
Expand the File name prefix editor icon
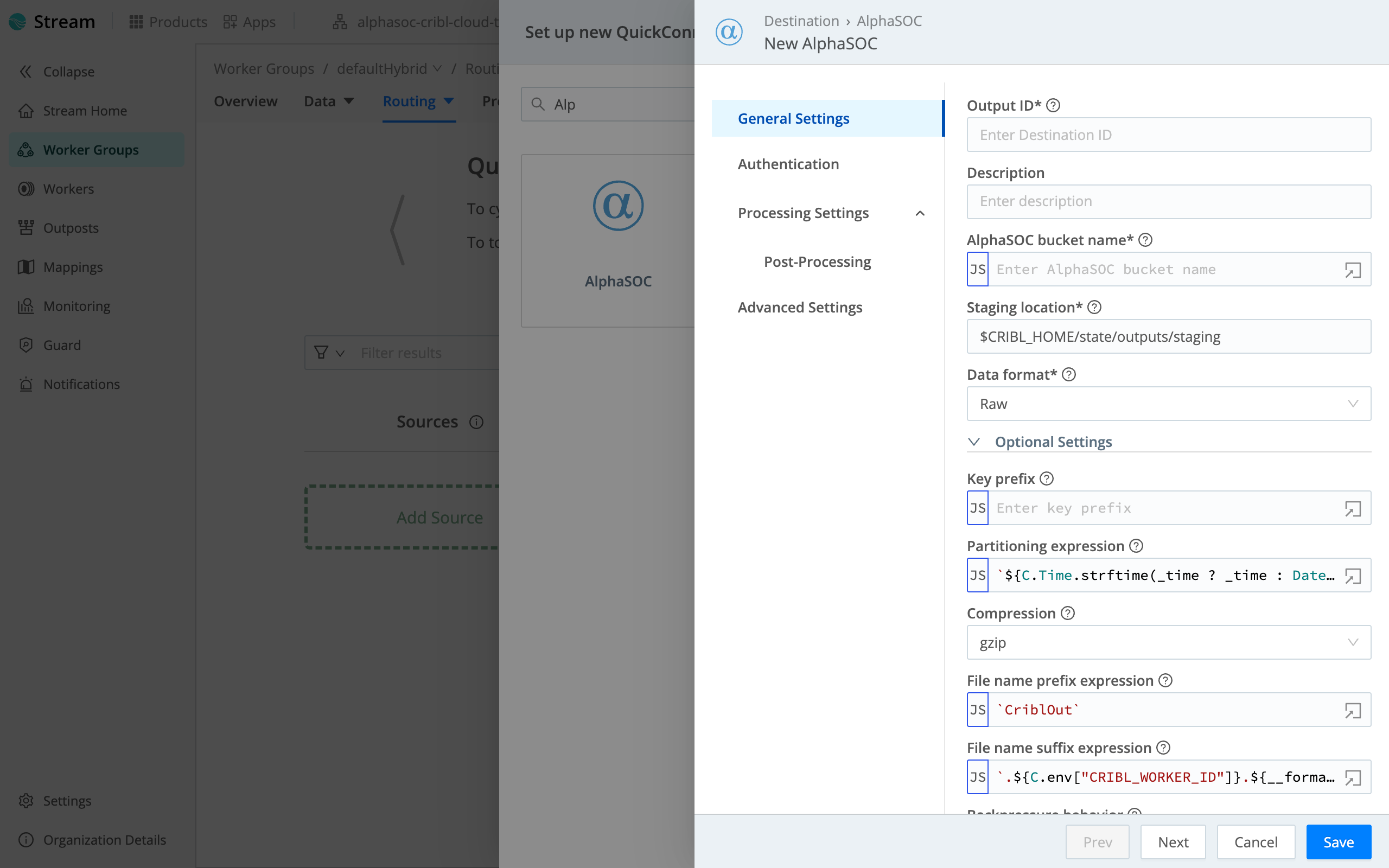click(x=1353, y=711)
